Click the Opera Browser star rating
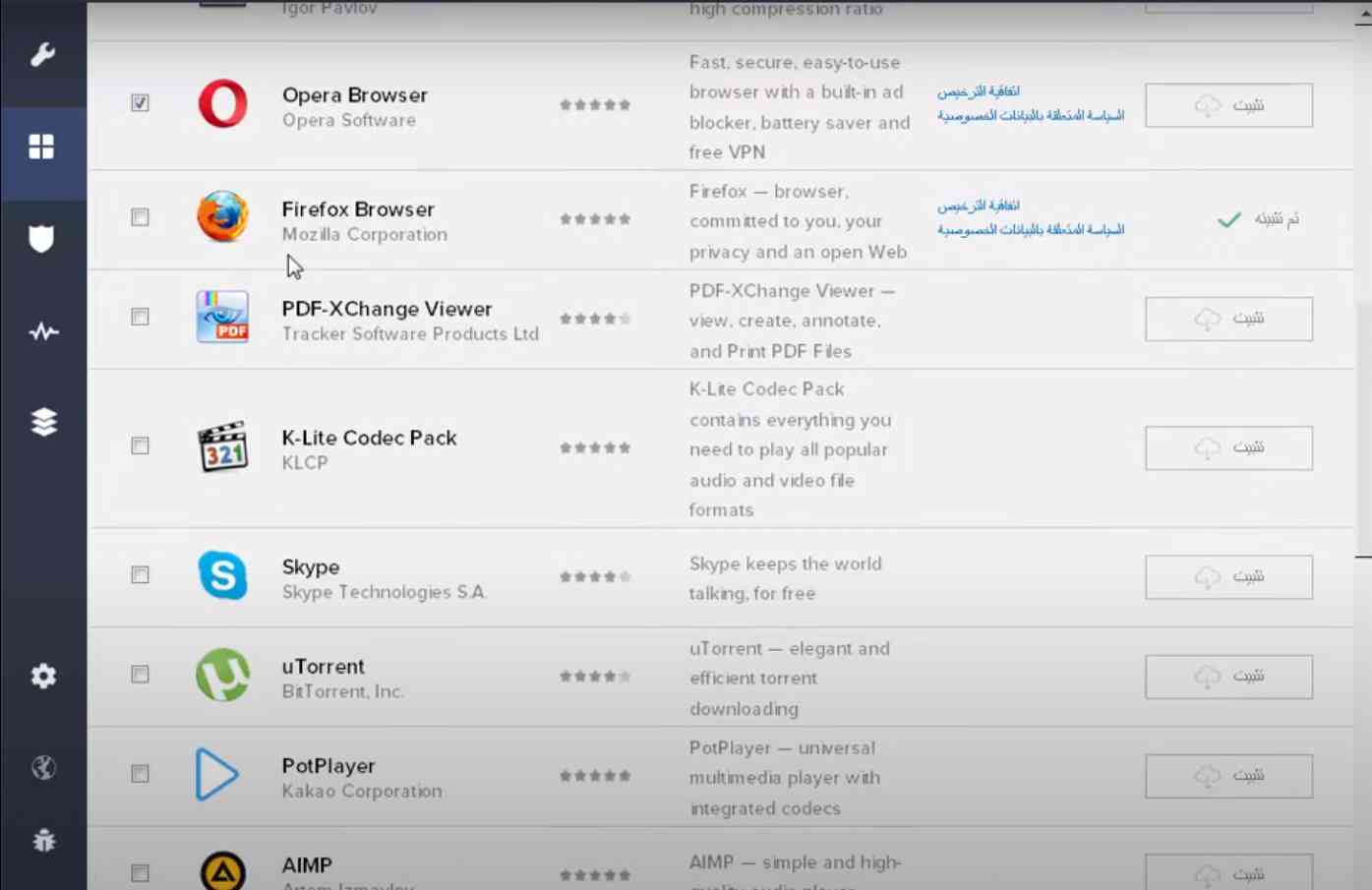This screenshot has height=890, width=1372. tap(595, 104)
